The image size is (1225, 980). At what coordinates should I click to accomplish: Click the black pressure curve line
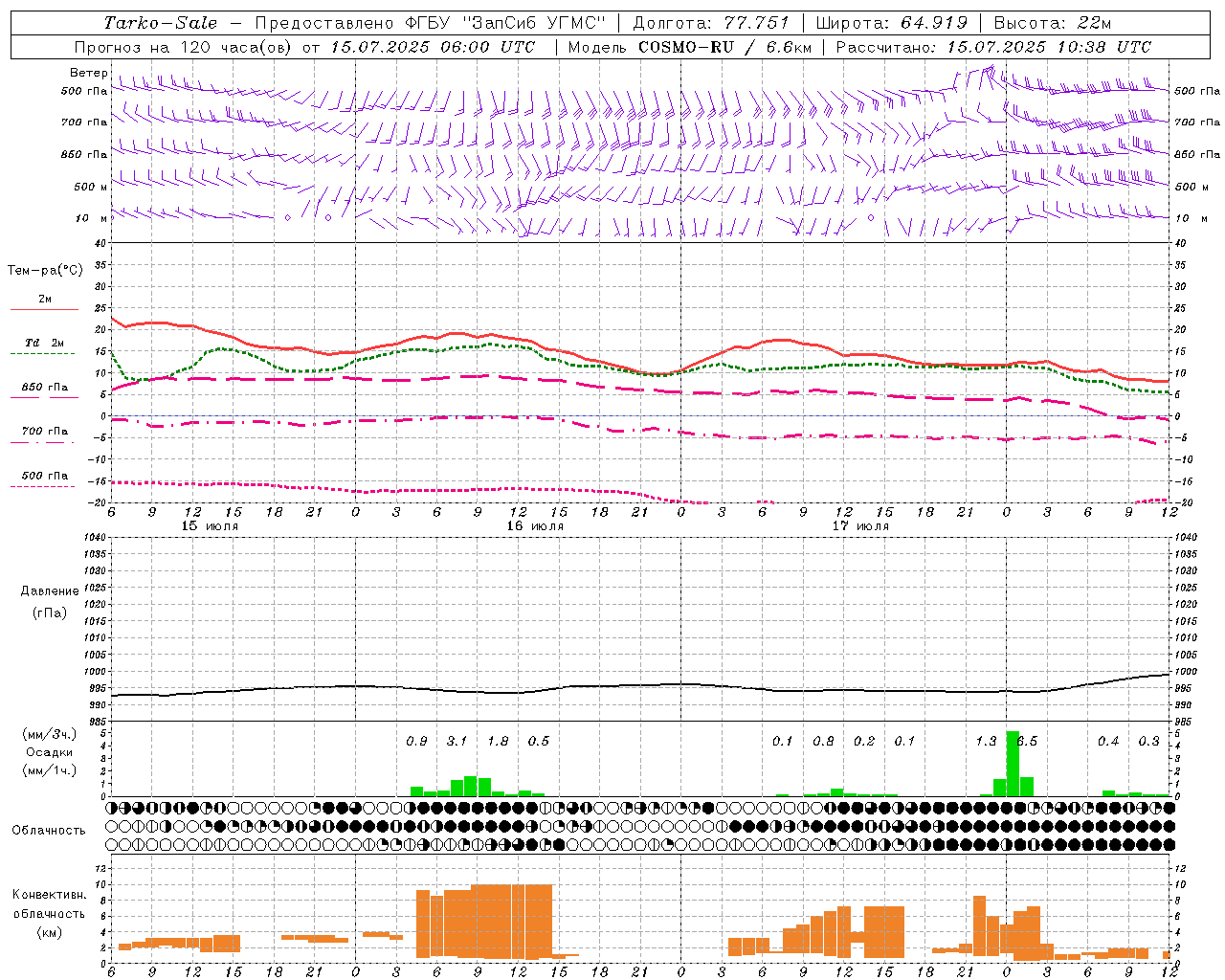tap(641, 686)
